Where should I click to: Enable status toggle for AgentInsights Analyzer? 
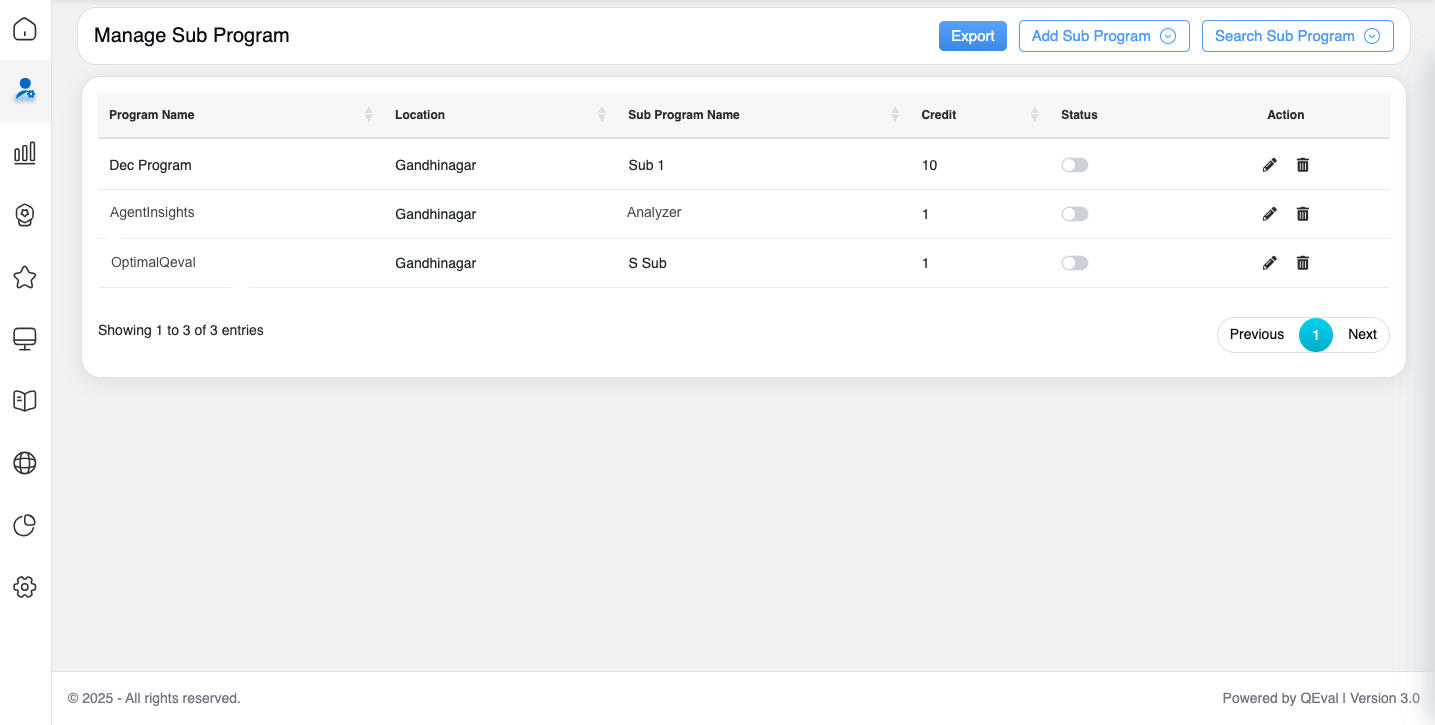1074,214
